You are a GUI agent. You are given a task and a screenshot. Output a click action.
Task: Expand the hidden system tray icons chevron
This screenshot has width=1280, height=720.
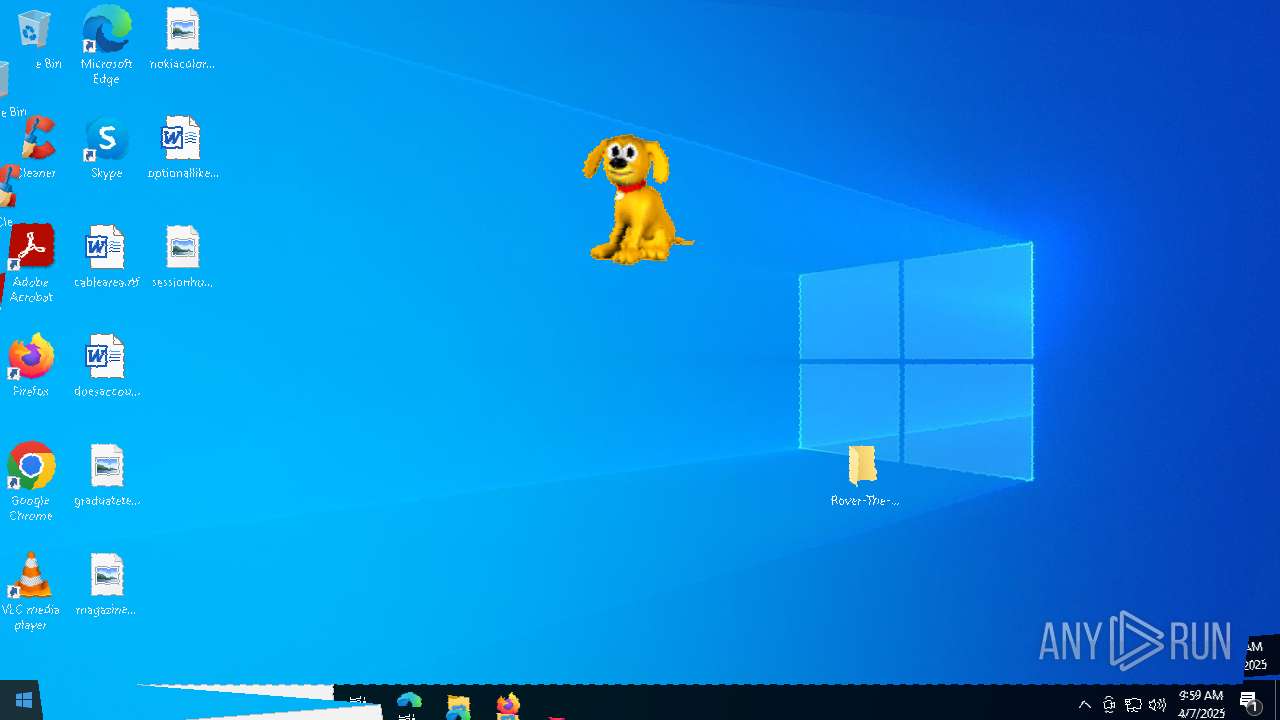pos(1085,704)
